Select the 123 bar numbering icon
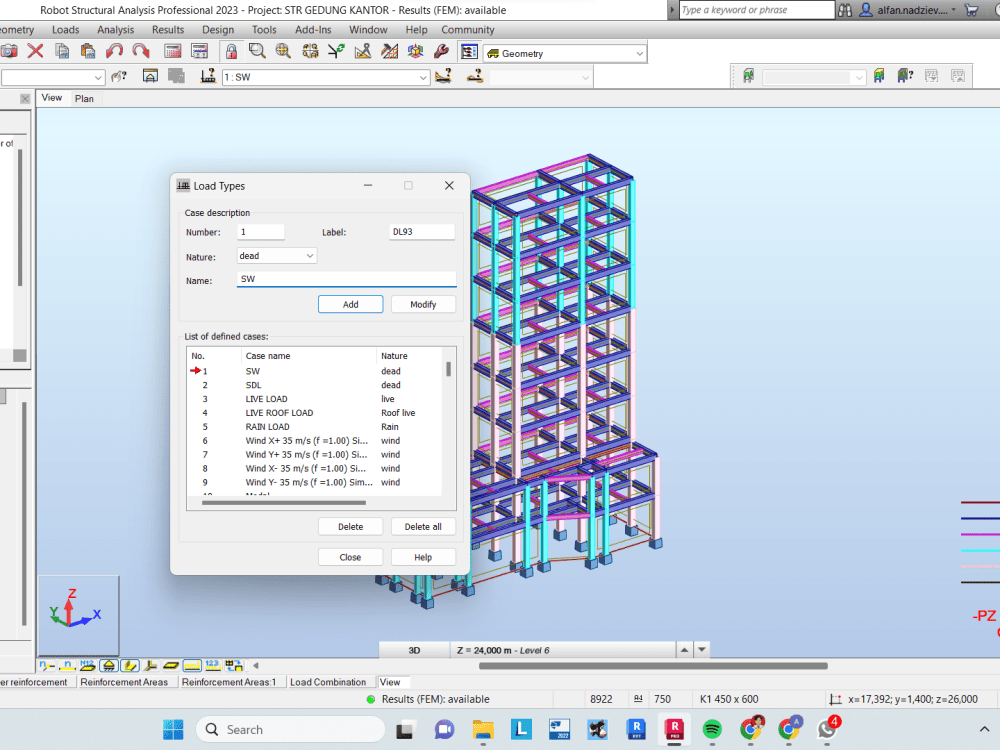Screen dimensions: 1000x750 (211, 665)
